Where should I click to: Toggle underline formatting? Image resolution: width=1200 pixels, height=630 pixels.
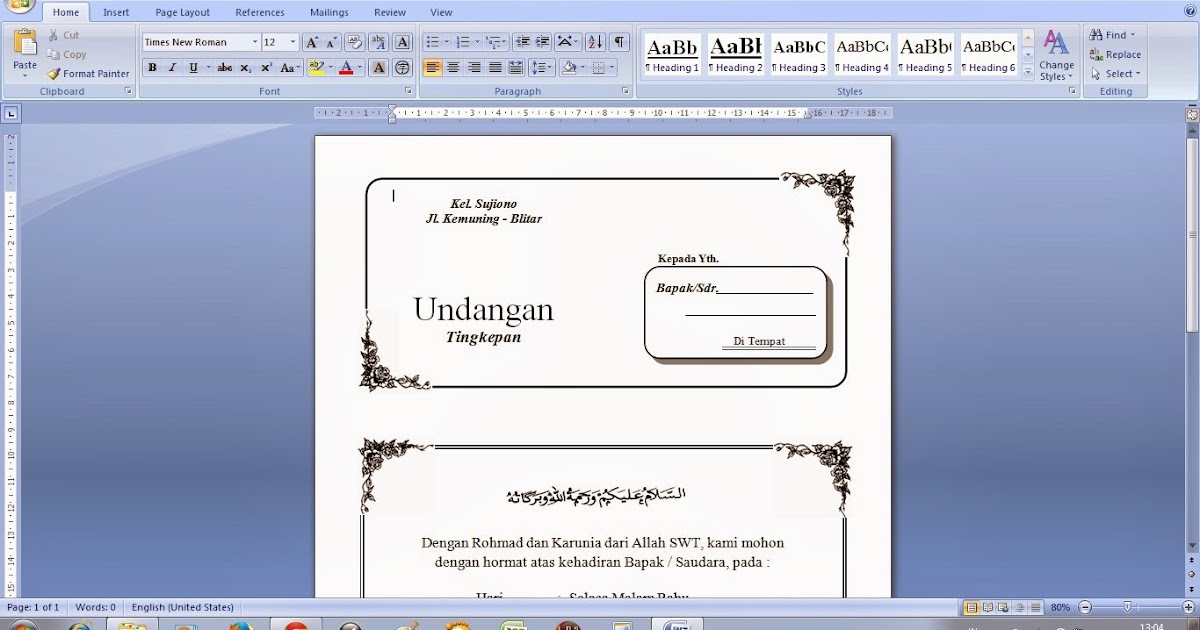(193, 68)
